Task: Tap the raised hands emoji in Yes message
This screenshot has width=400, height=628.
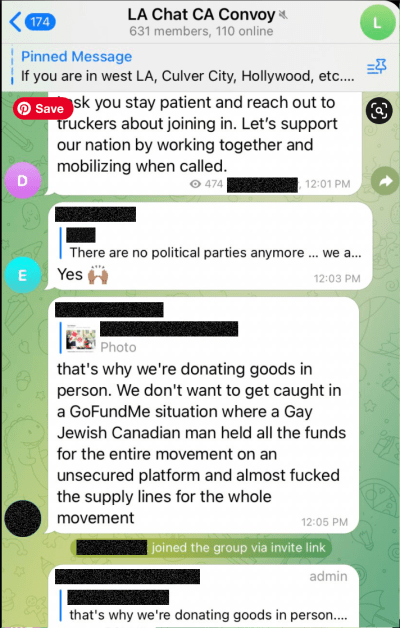Action: 98,275
